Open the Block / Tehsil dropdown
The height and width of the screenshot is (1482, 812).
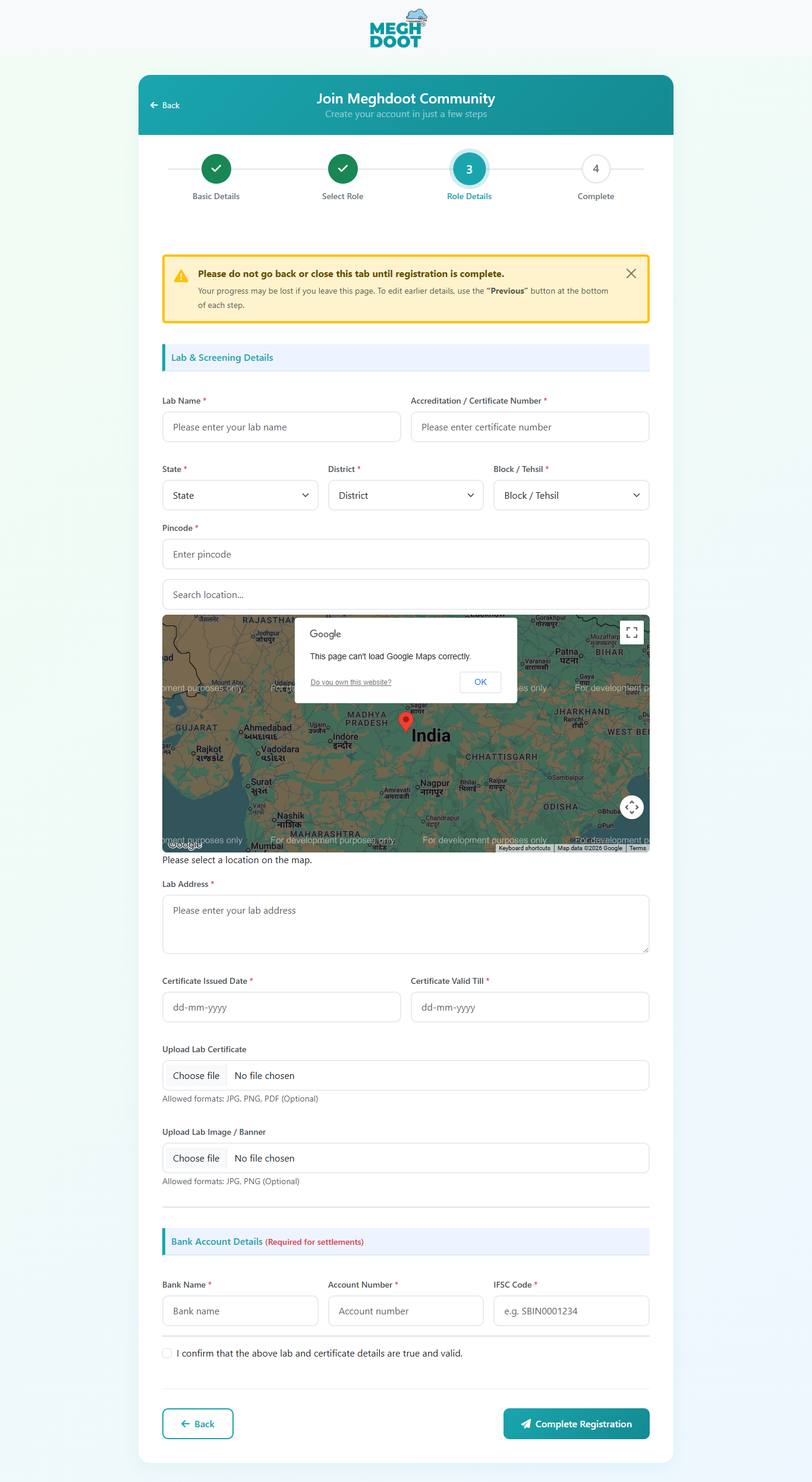coord(571,495)
